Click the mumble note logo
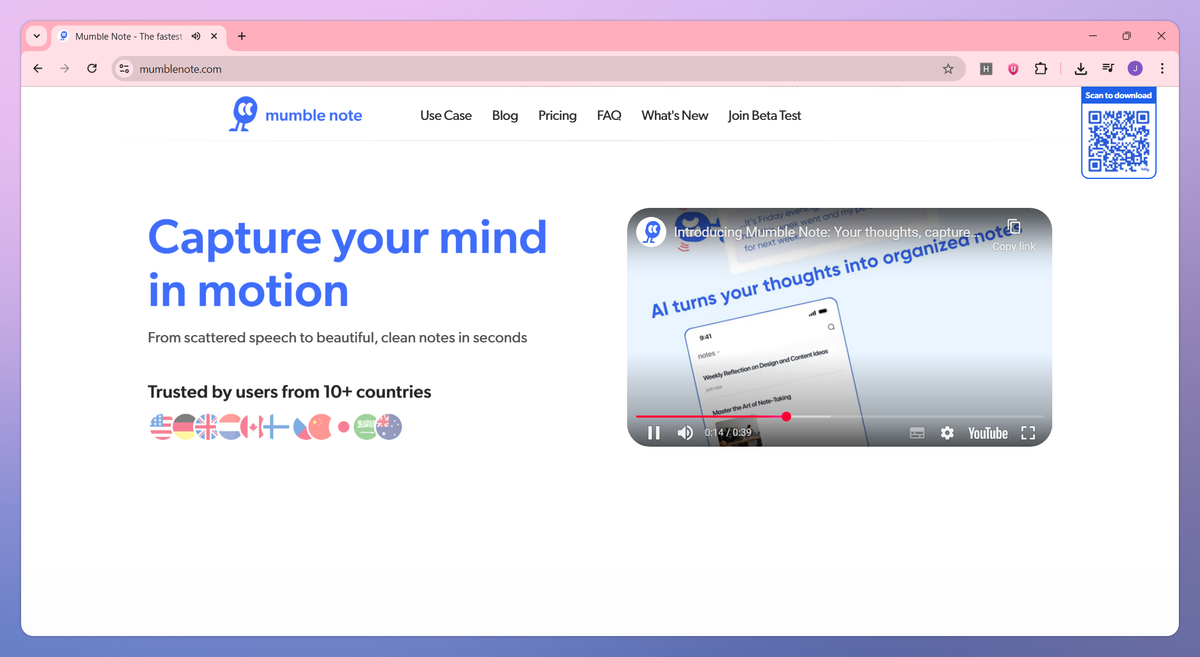 [x=295, y=115]
